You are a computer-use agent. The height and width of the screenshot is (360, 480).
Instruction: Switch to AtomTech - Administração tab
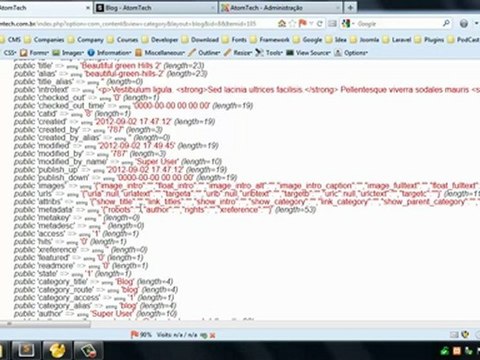[281, 8]
